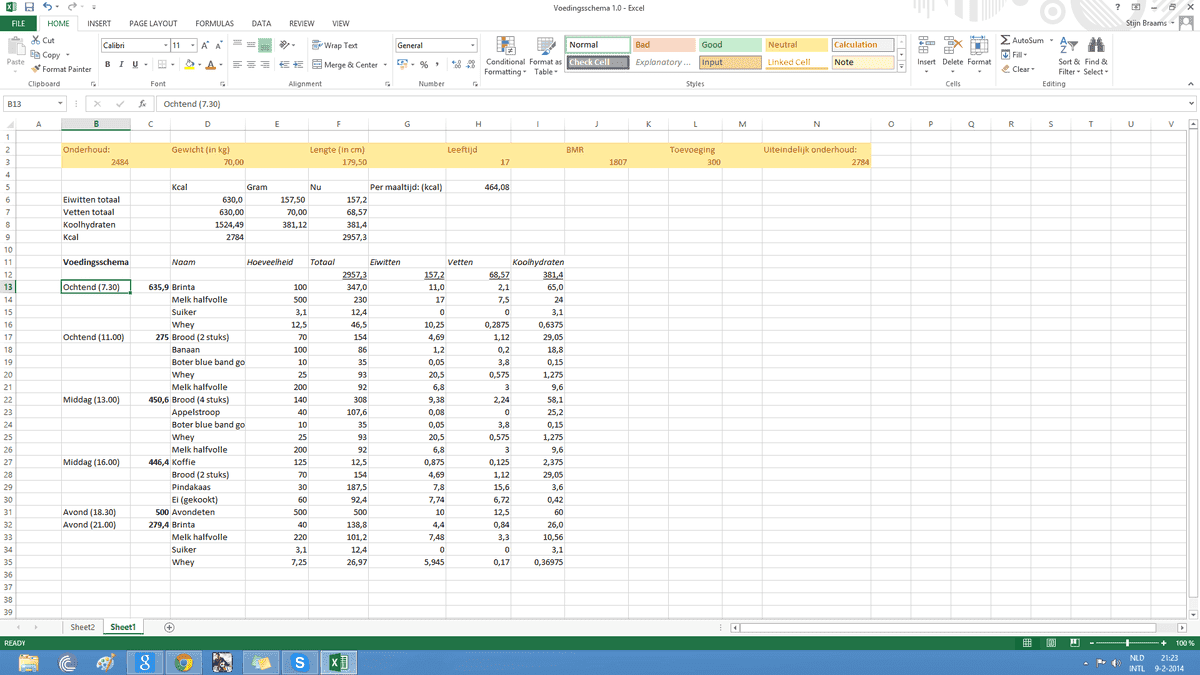The image size is (1200, 675).
Task: Toggle Italic formatting
Action: [121, 65]
